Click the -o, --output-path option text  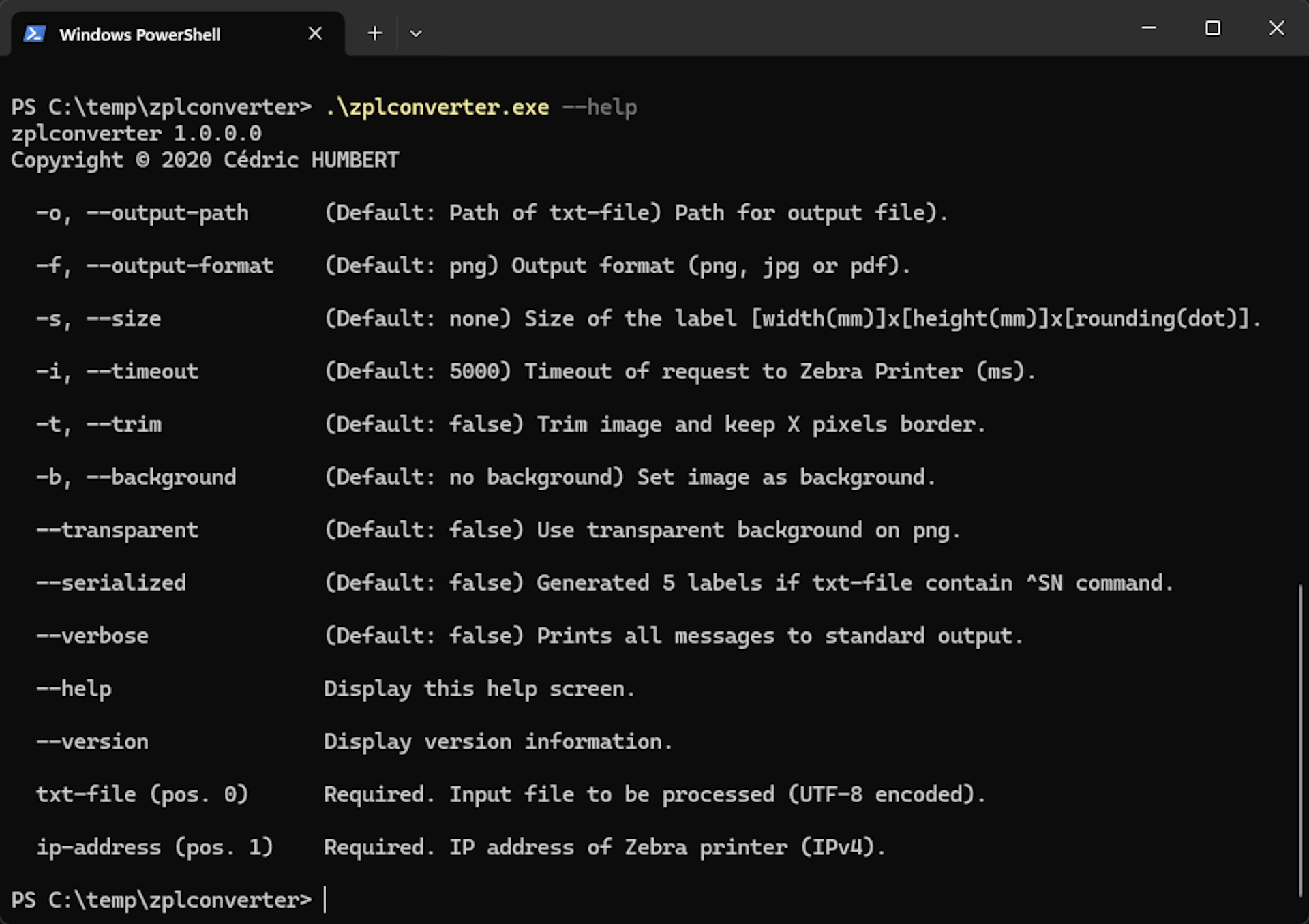[142, 213]
